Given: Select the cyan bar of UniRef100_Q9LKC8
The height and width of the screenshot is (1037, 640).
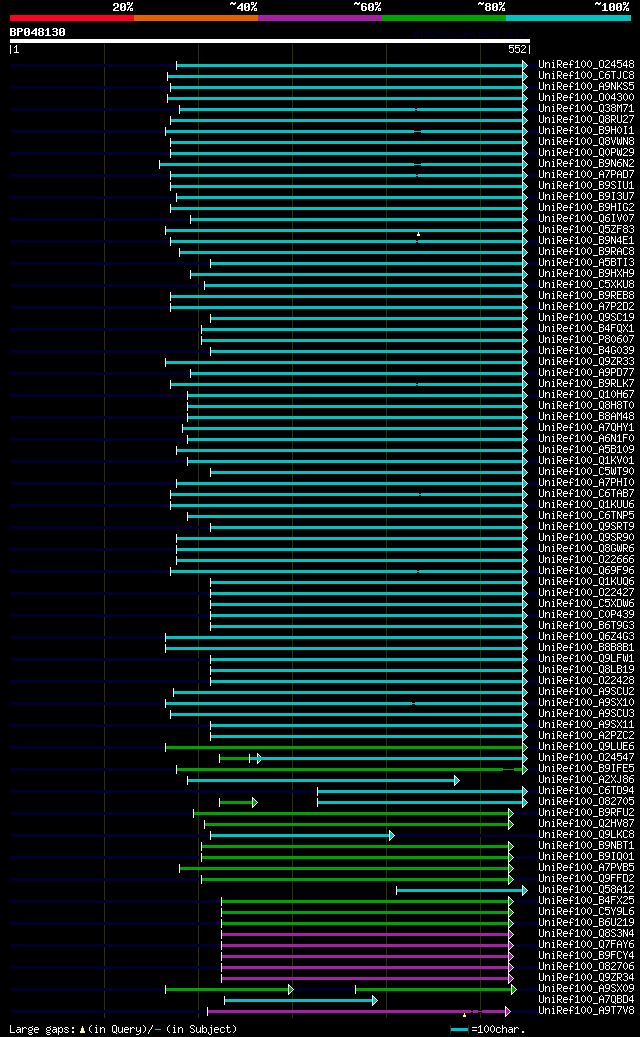Looking at the screenshot, I should [300, 835].
